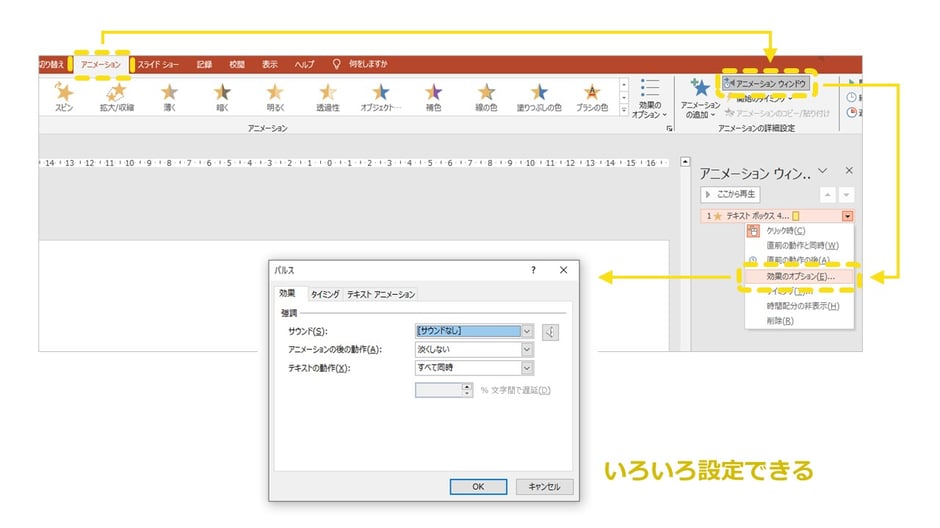The image size is (940, 528).
Task: Select the スピン animation effect
Action: coord(64,93)
